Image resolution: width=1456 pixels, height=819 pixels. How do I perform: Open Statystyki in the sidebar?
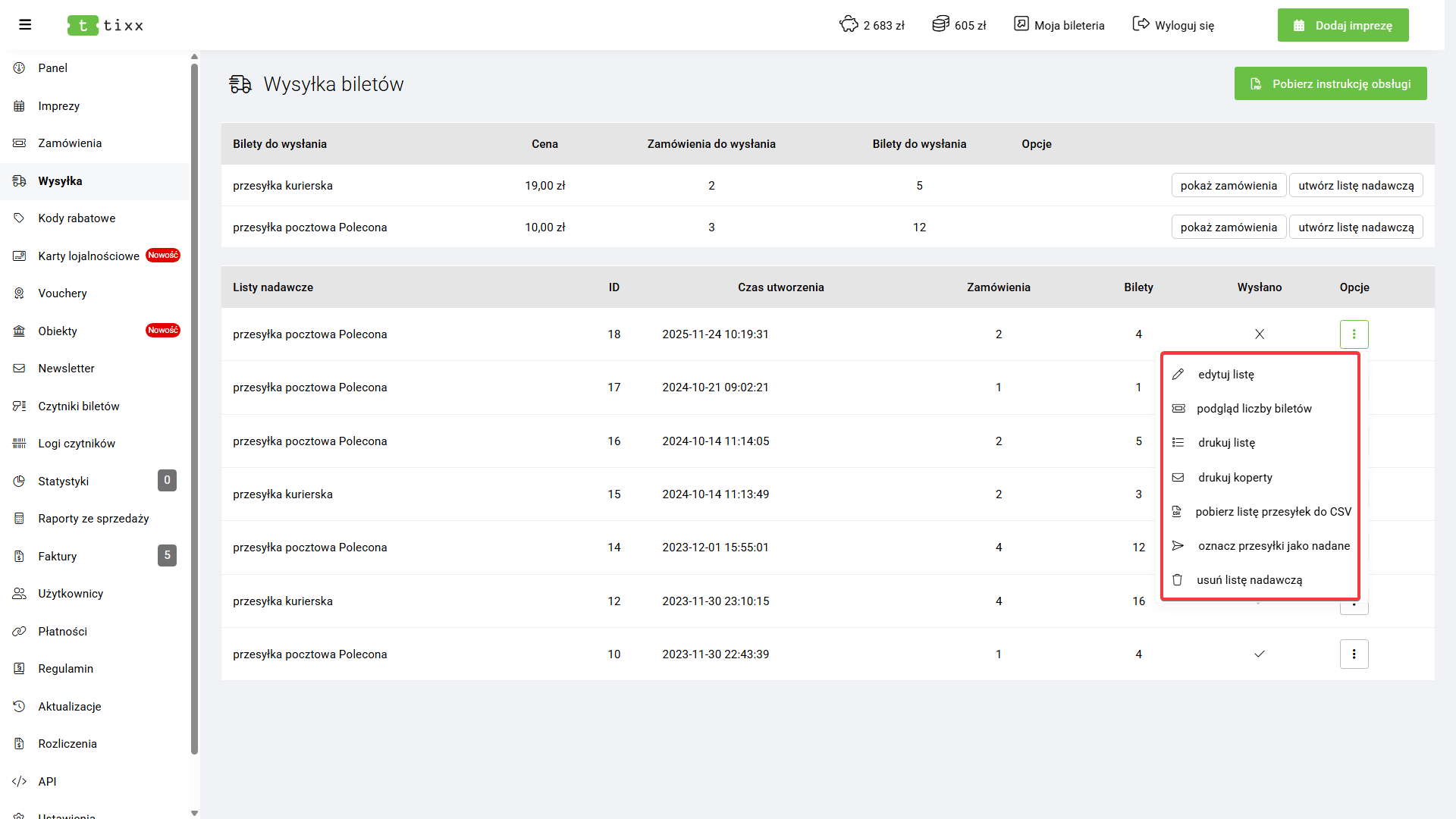tap(64, 481)
